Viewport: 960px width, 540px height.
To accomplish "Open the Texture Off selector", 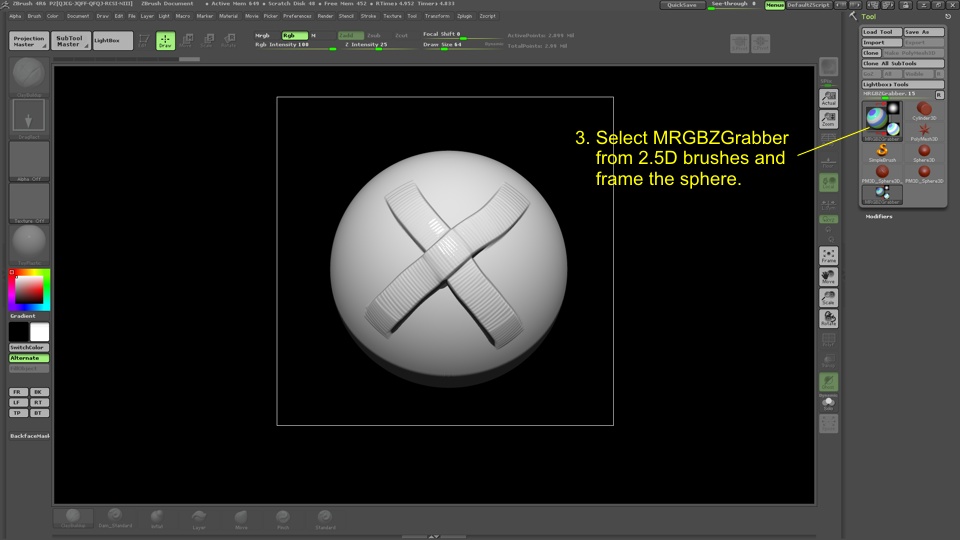I will pyautogui.click(x=29, y=203).
